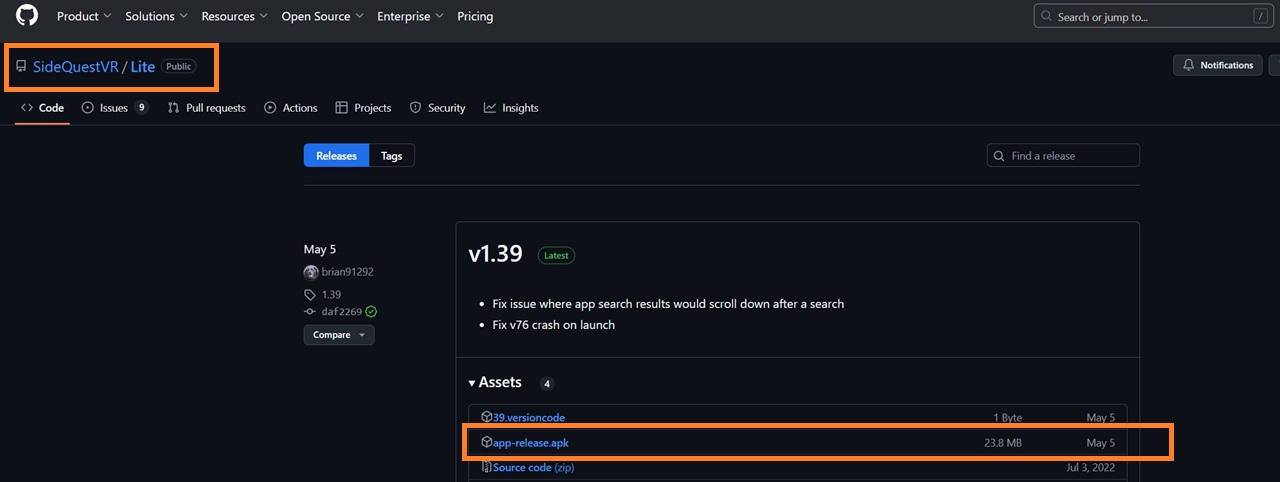Open the Pricing page
The image size is (1280, 482).
coord(475,16)
